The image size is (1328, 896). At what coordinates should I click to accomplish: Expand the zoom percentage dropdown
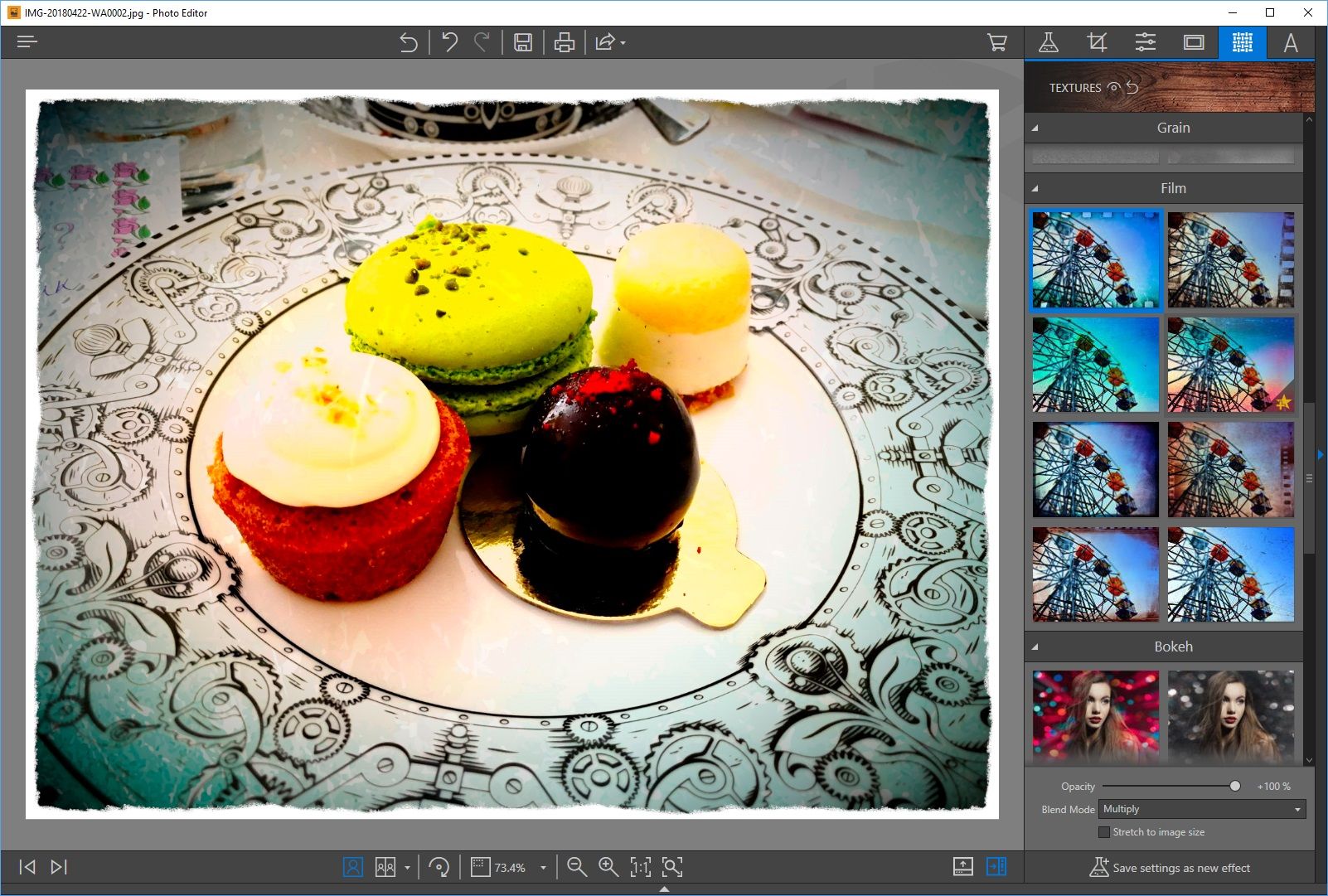[x=543, y=867]
